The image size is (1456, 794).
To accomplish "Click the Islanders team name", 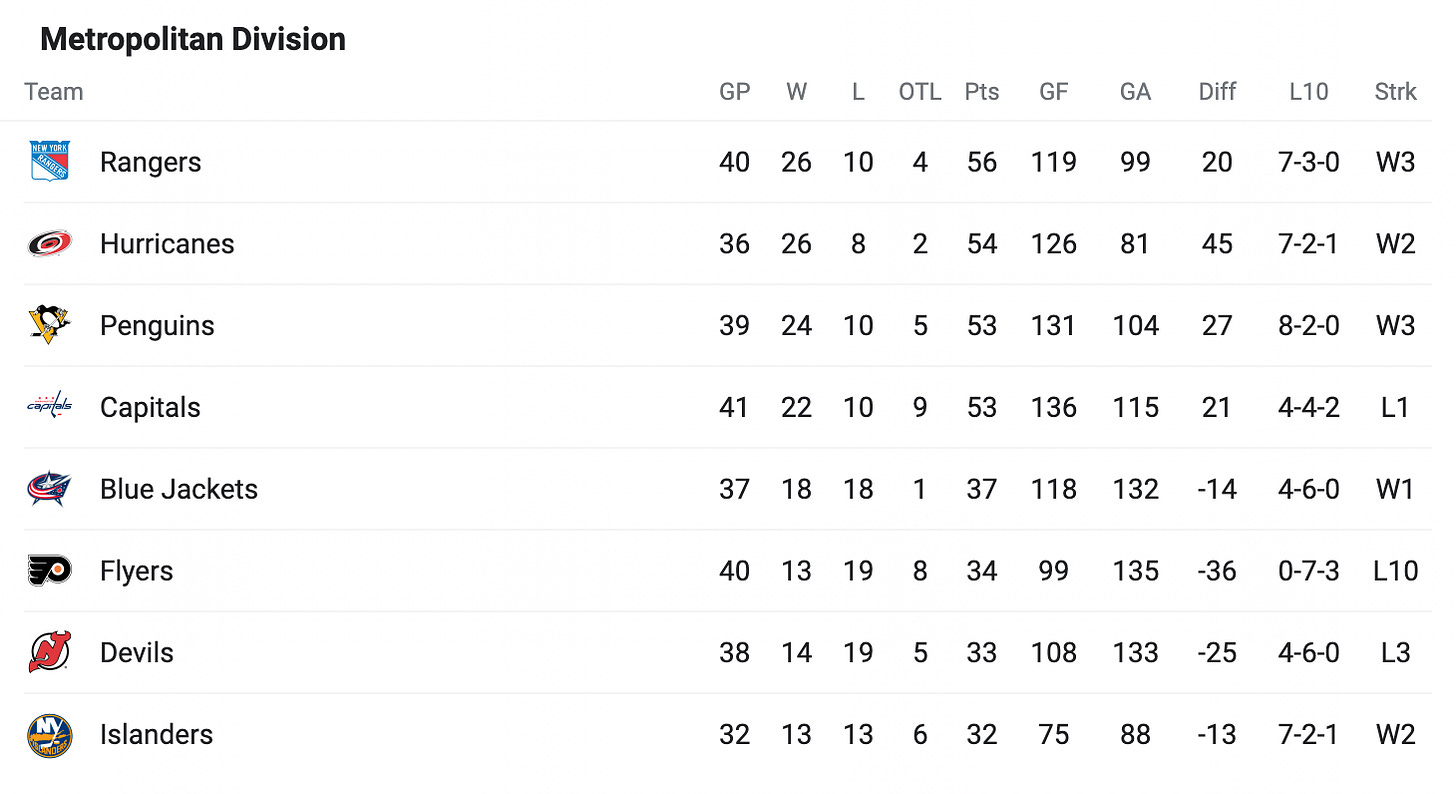I will [x=156, y=735].
